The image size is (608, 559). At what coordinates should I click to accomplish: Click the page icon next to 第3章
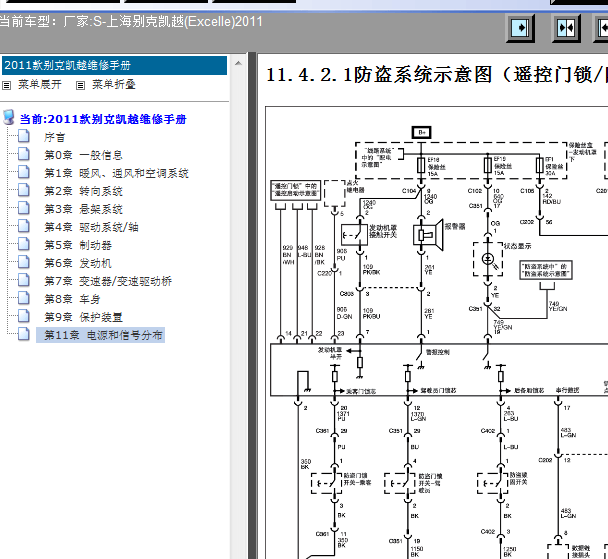click(x=24, y=208)
